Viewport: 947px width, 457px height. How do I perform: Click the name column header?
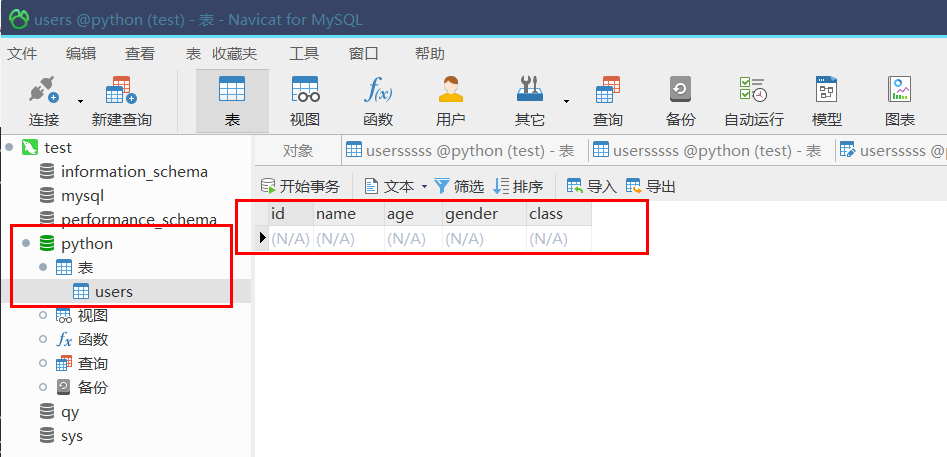(x=335, y=214)
